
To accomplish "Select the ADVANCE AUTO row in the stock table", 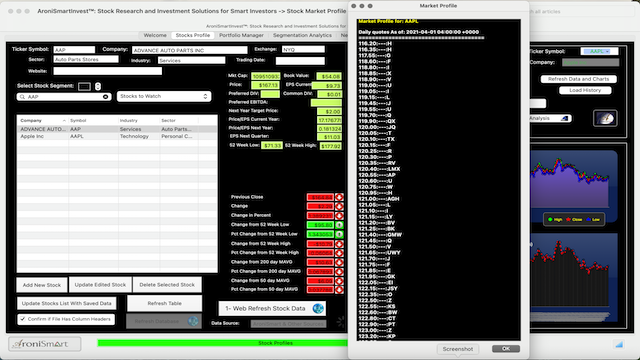I will (117, 129).
